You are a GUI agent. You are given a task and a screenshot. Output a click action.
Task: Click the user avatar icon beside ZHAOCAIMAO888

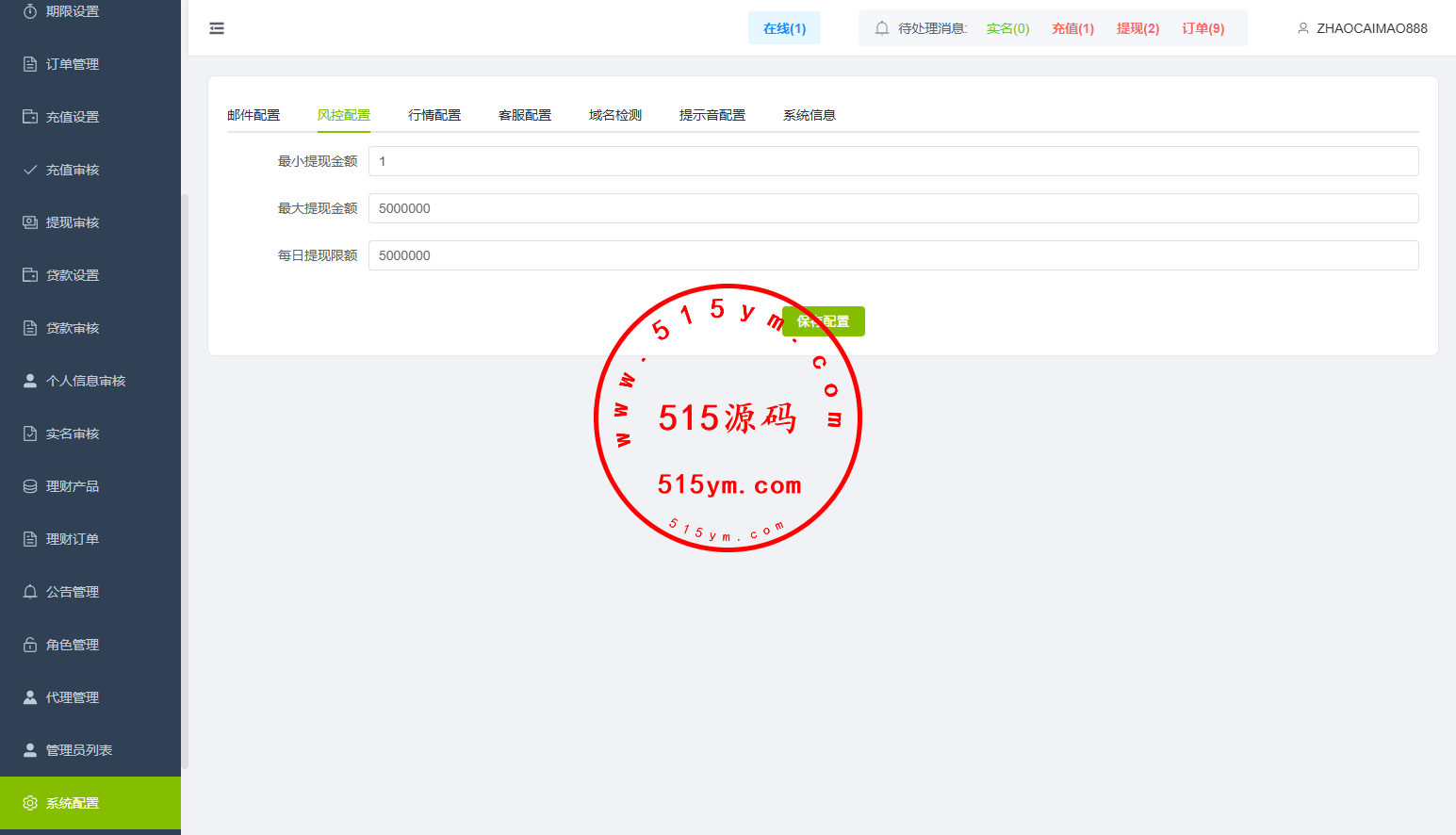point(1303,28)
